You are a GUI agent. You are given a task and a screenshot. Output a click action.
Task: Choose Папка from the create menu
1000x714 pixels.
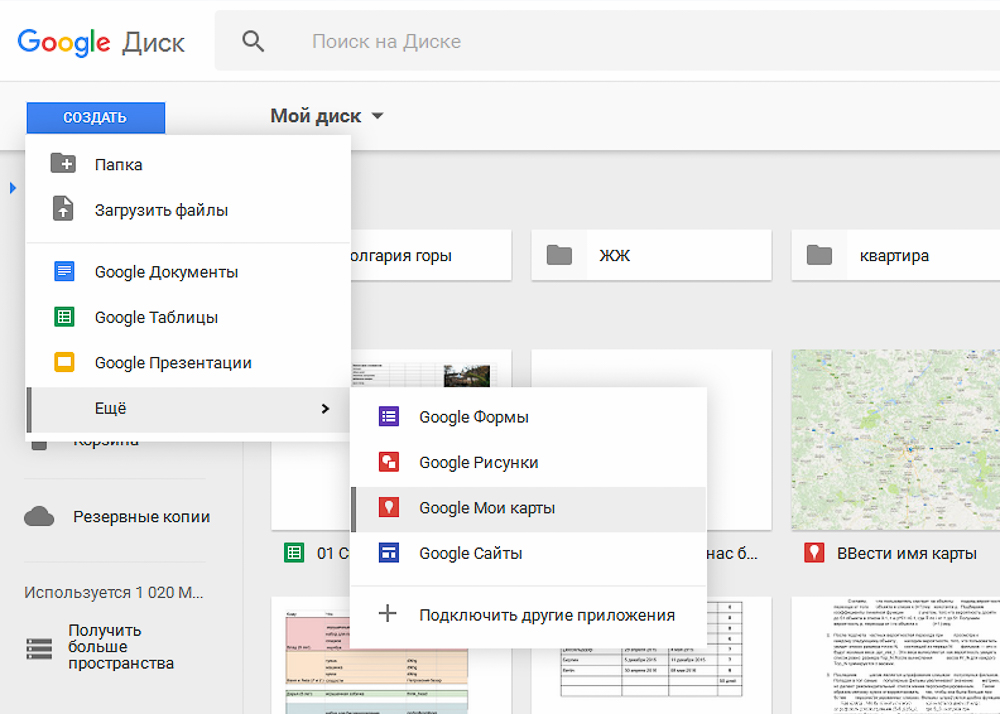coord(188,164)
